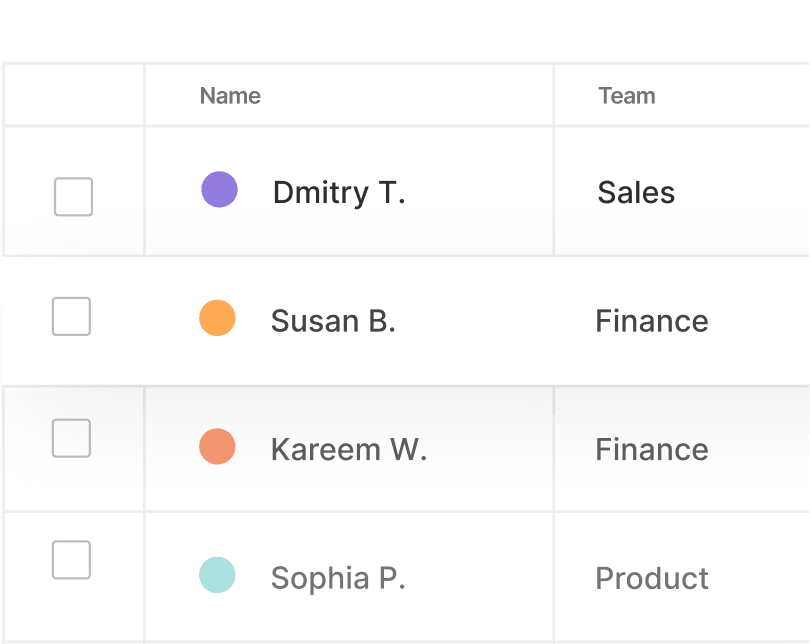Open the Susan B. name link
The image size is (810, 644).
pyautogui.click(x=333, y=321)
